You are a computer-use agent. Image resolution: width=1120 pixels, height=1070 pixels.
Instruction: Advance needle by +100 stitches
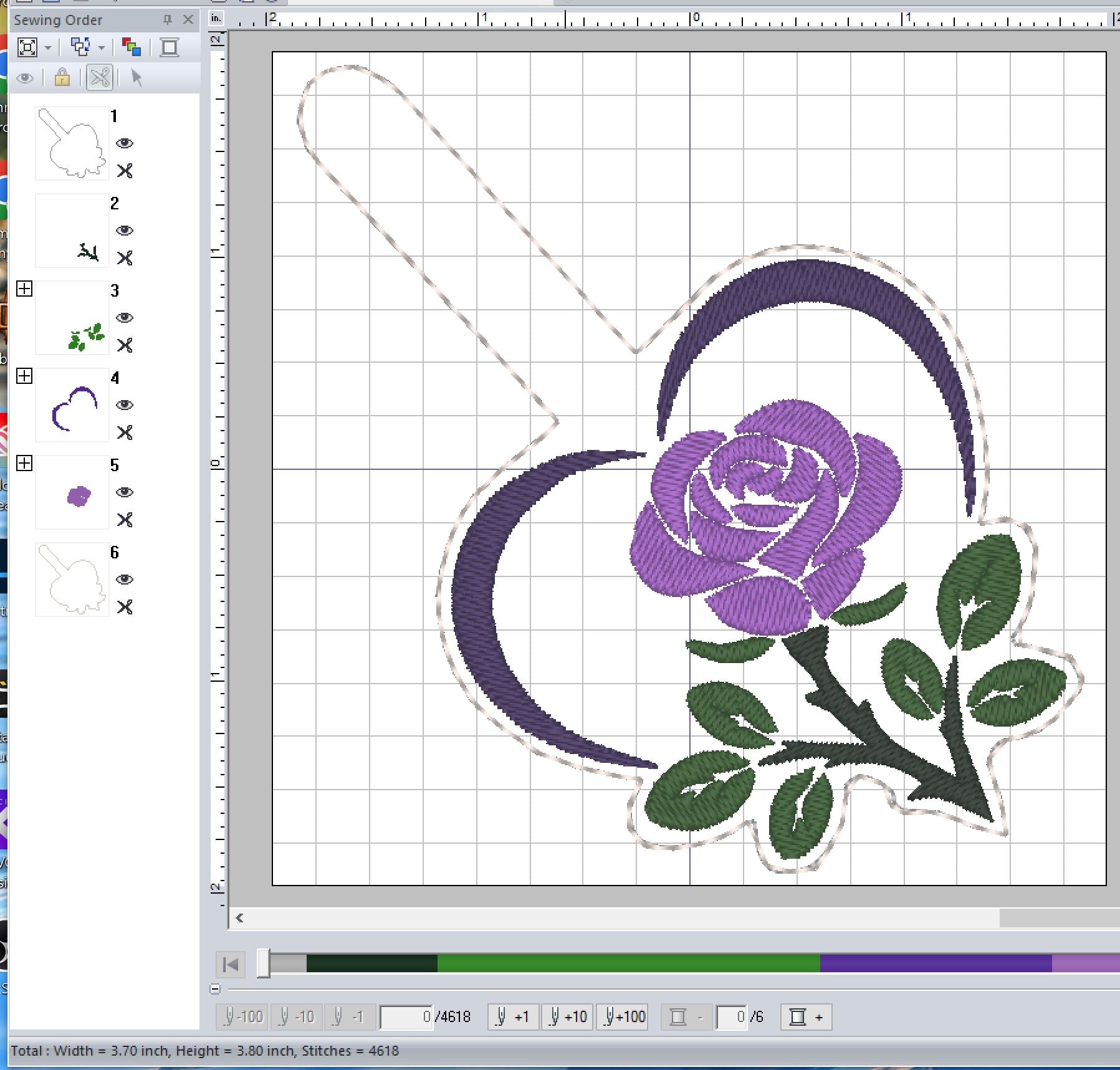click(623, 1017)
